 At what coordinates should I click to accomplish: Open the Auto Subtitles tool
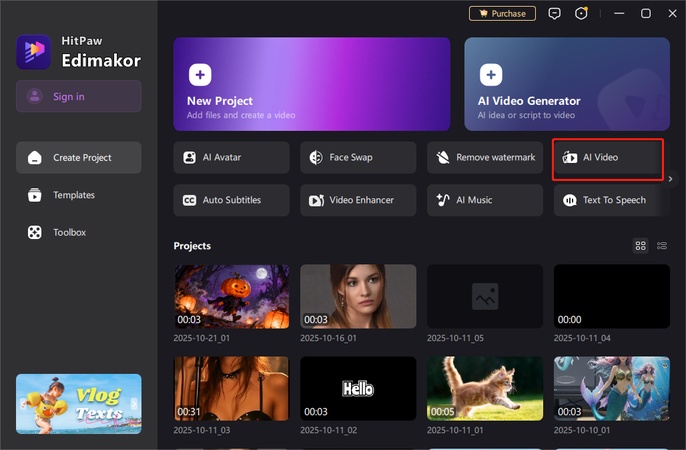point(231,200)
